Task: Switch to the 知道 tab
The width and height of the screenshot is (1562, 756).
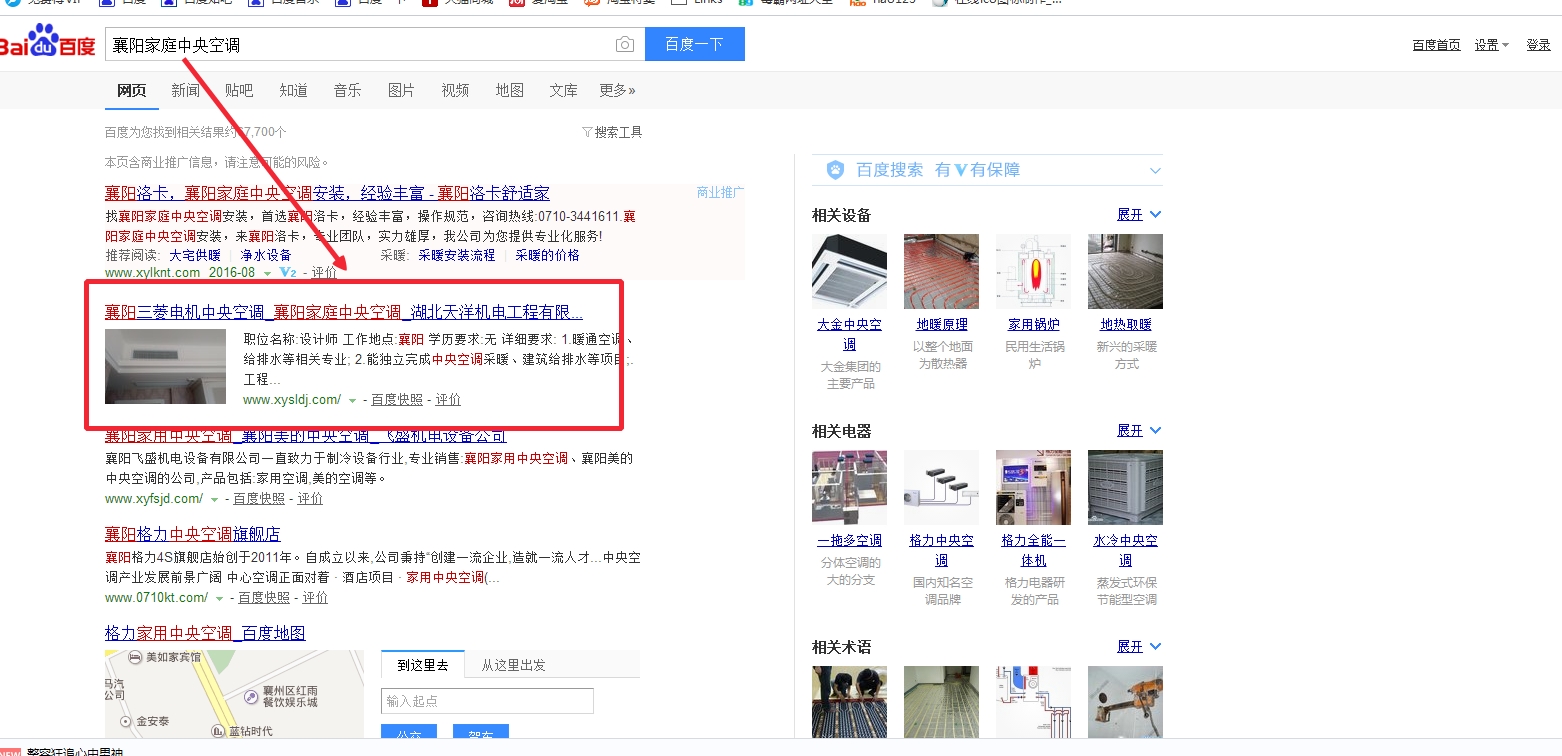Action: pyautogui.click(x=293, y=90)
